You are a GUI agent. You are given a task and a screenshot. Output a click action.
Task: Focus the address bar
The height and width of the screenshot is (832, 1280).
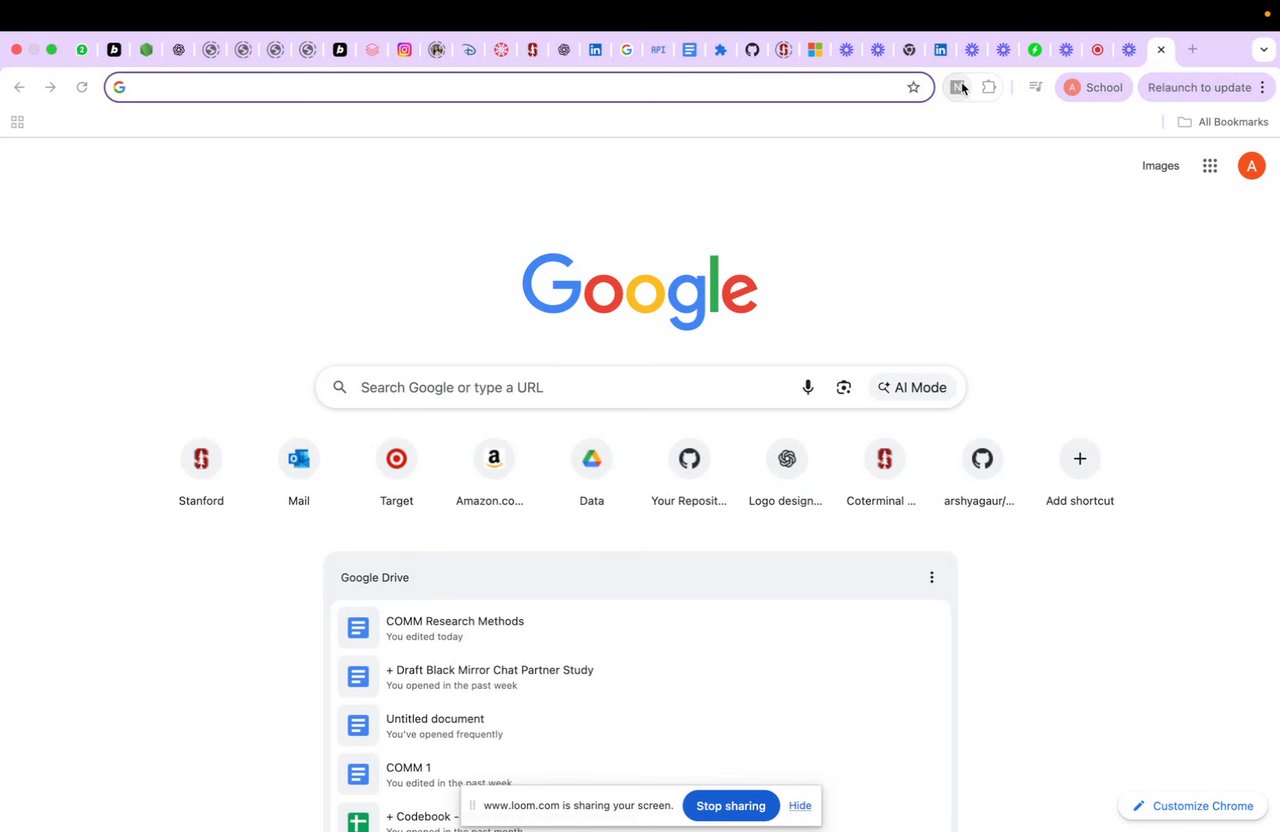(519, 87)
